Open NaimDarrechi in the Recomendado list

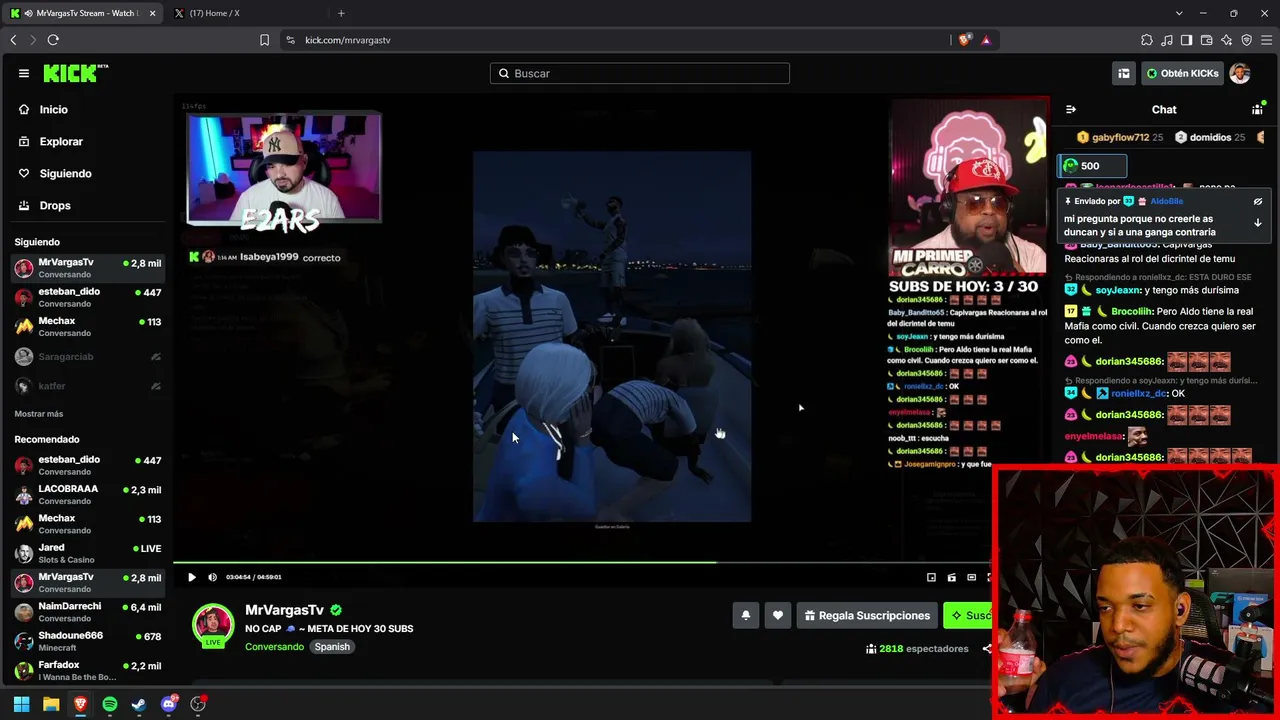87,612
